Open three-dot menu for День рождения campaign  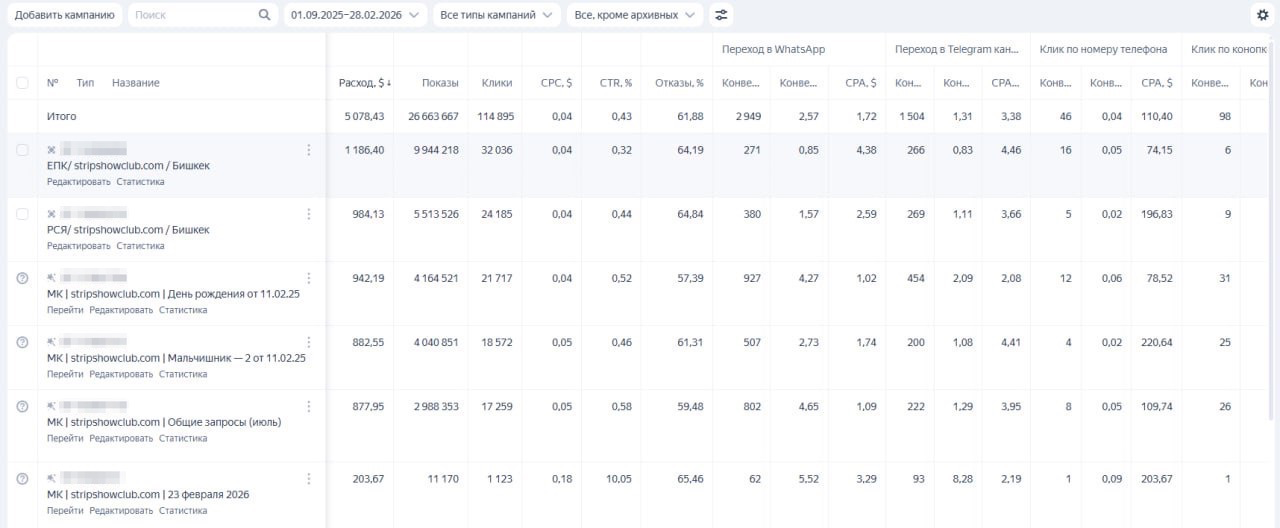308,278
